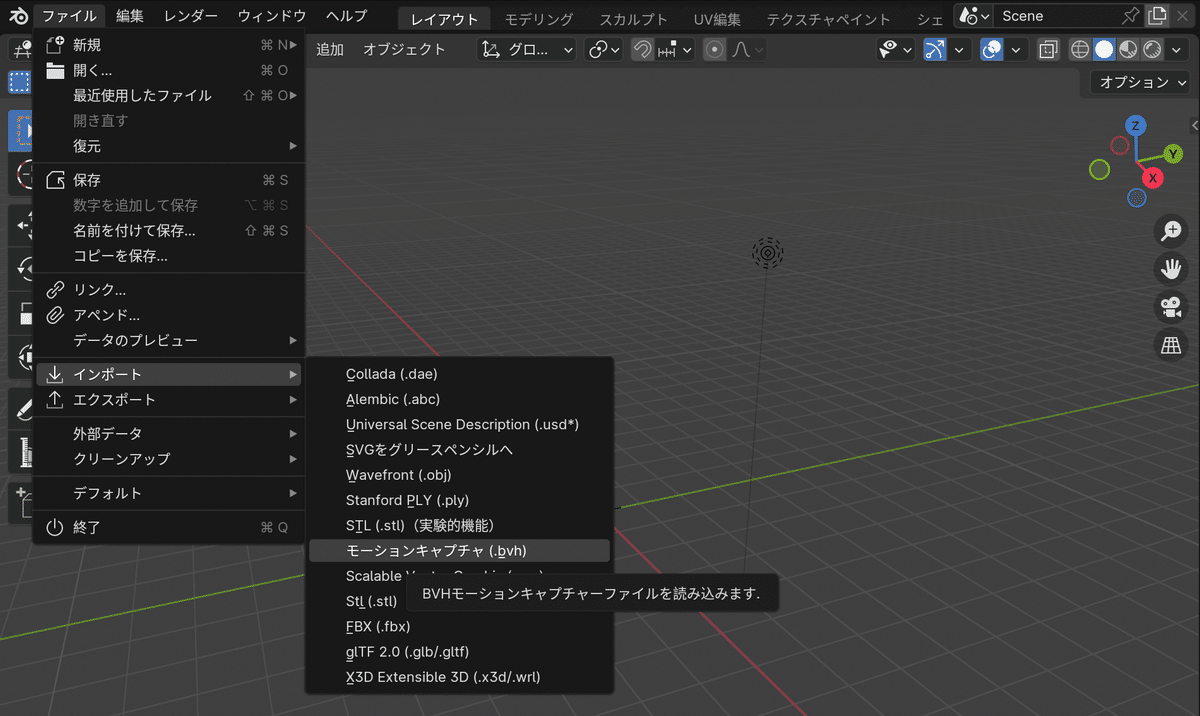Open the ウィンドウ menu
Viewport: 1200px width, 716px height.
(272, 16)
